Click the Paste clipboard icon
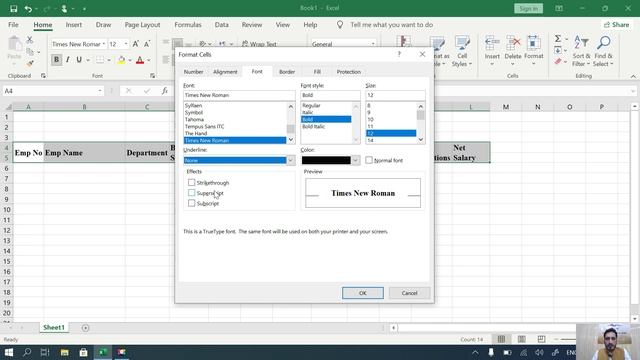 (x=14, y=44)
